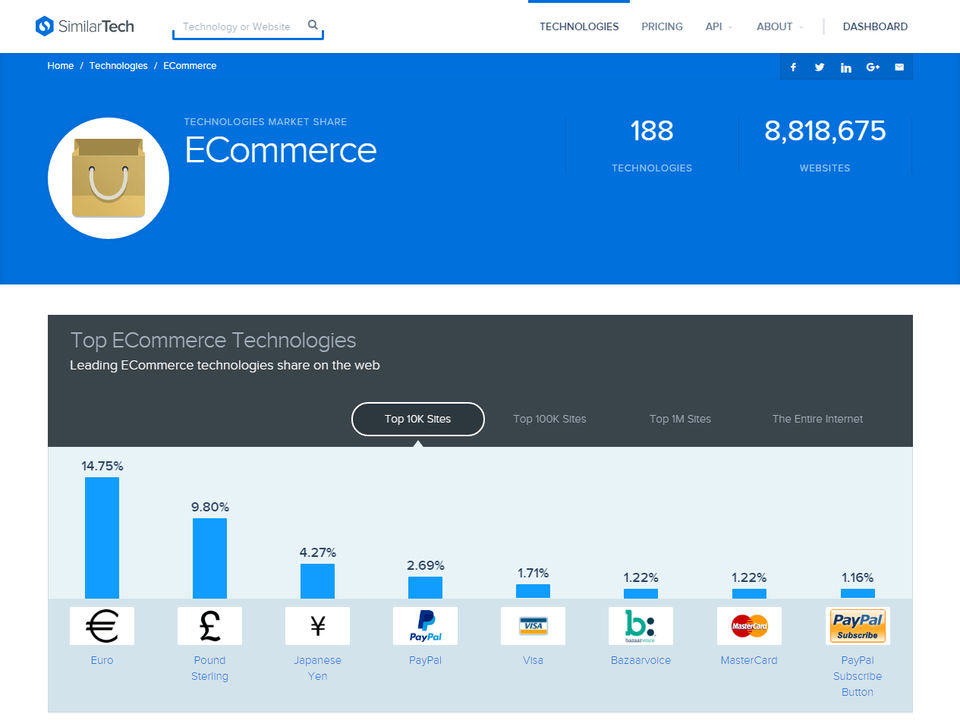Click the PayPal 2.69% bar

click(425, 588)
